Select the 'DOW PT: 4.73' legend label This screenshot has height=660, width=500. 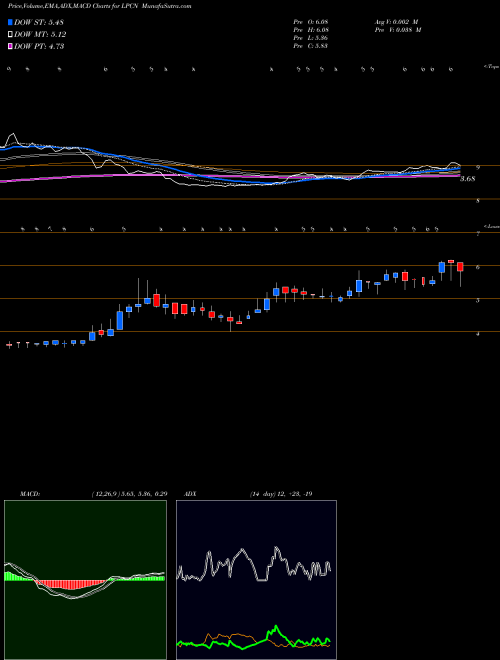coord(39,46)
